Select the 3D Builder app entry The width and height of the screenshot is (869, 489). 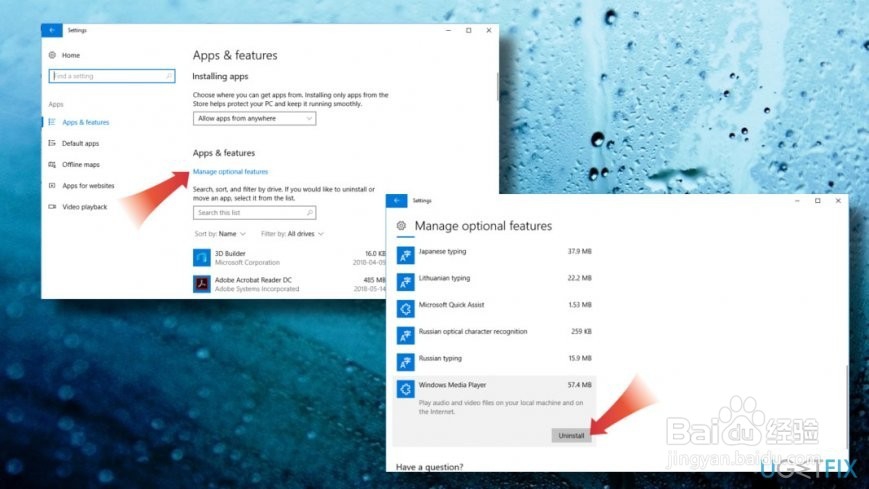pyautogui.click(x=289, y=258)
